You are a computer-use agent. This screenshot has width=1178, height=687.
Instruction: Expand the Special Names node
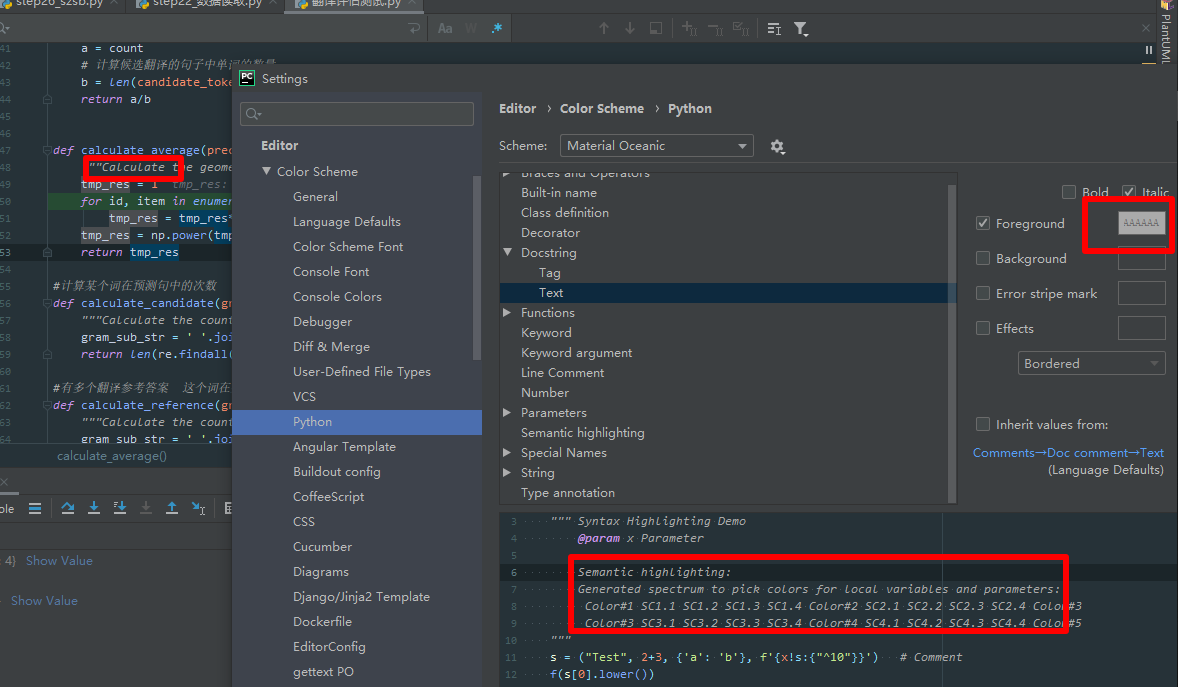[x=507, y=452]
